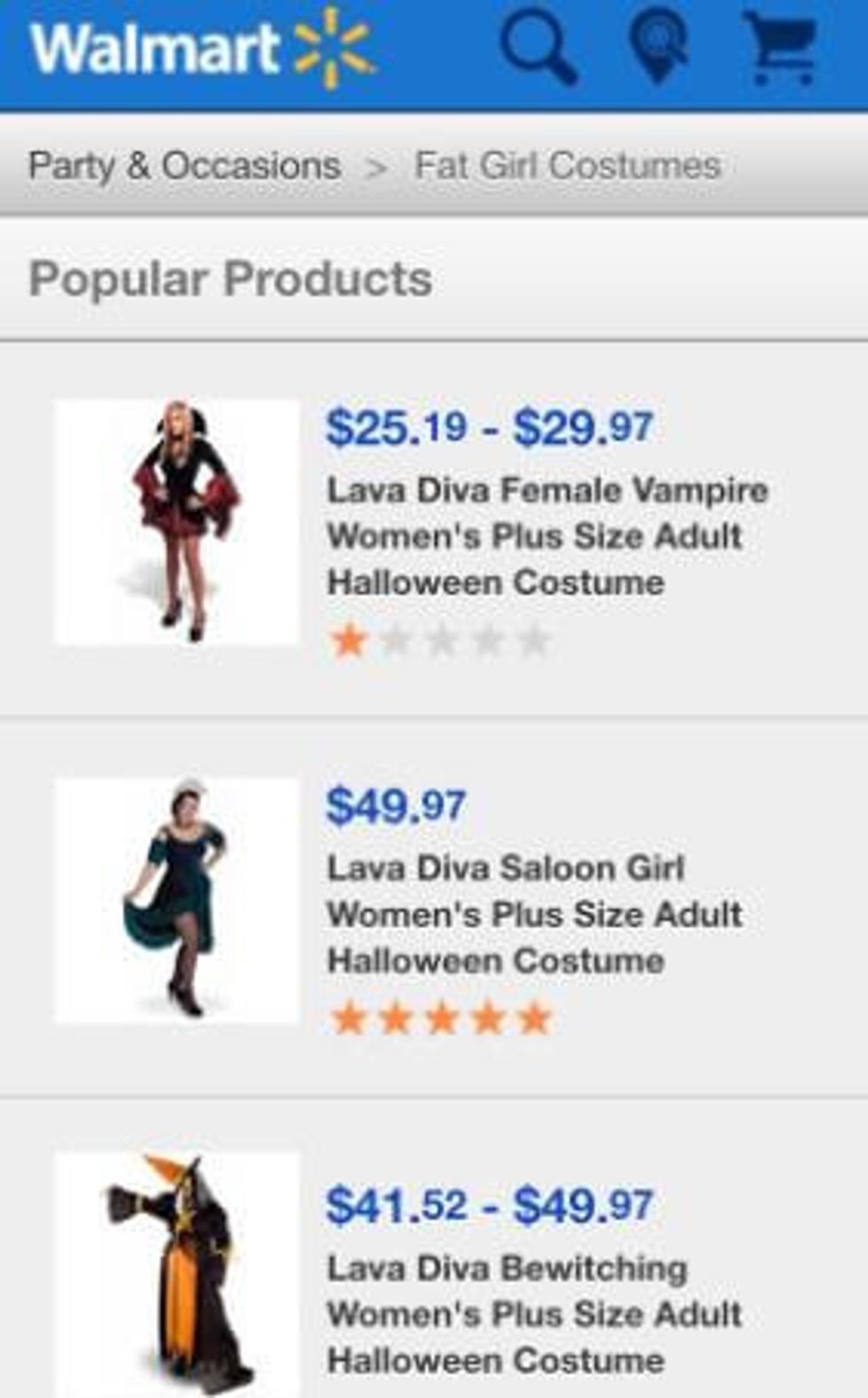Image resolution: width=868 pixels, height=1398 pixels.
Task: View one-star rating for Vampire costume
Action: [440, 640]
